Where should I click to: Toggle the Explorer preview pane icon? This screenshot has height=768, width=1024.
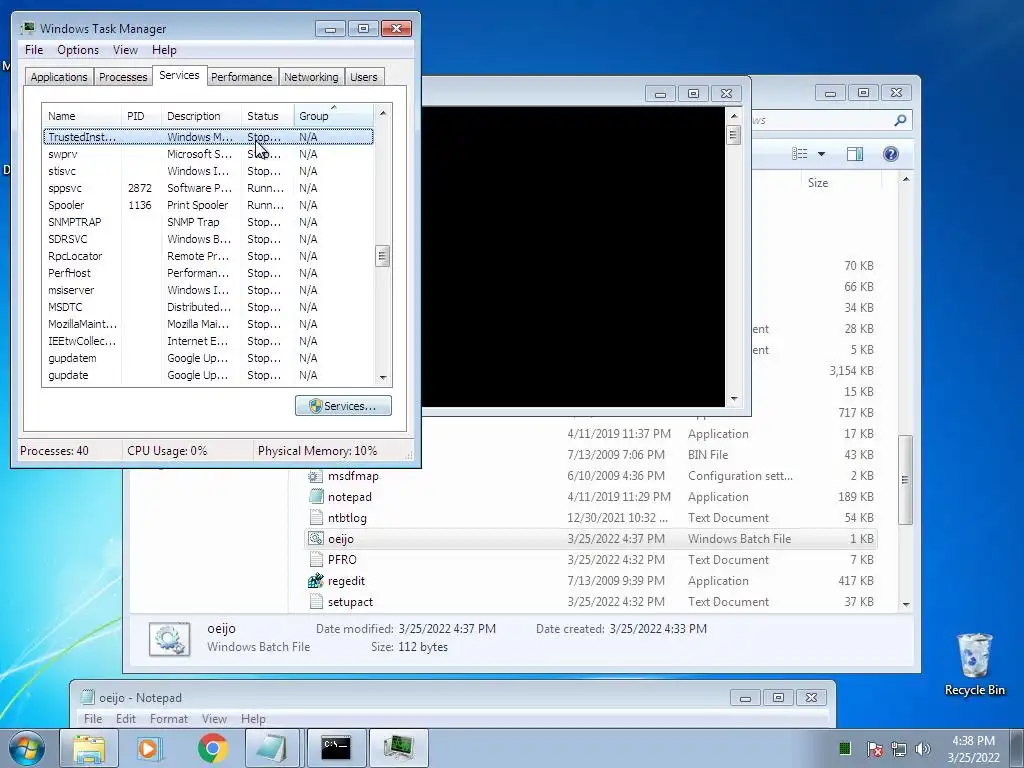(x=855, y=153)
